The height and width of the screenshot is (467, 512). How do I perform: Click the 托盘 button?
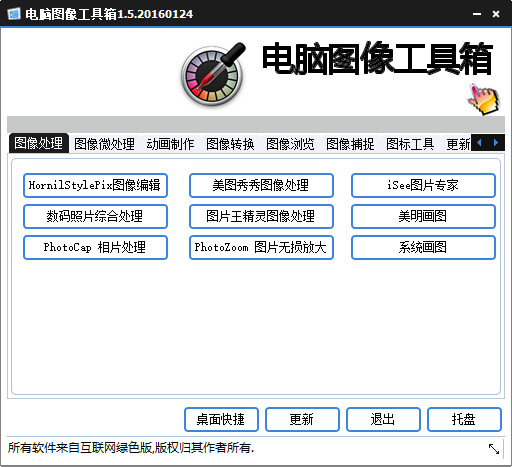click(464, 419)
